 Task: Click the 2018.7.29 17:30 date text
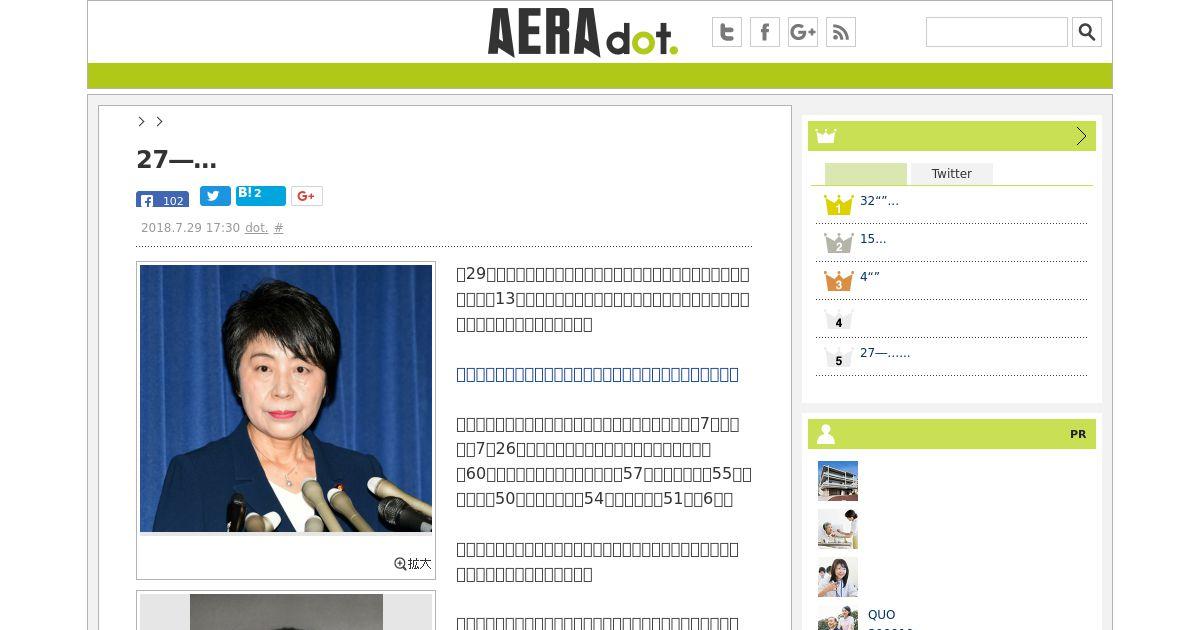click(x=190, y=228)
